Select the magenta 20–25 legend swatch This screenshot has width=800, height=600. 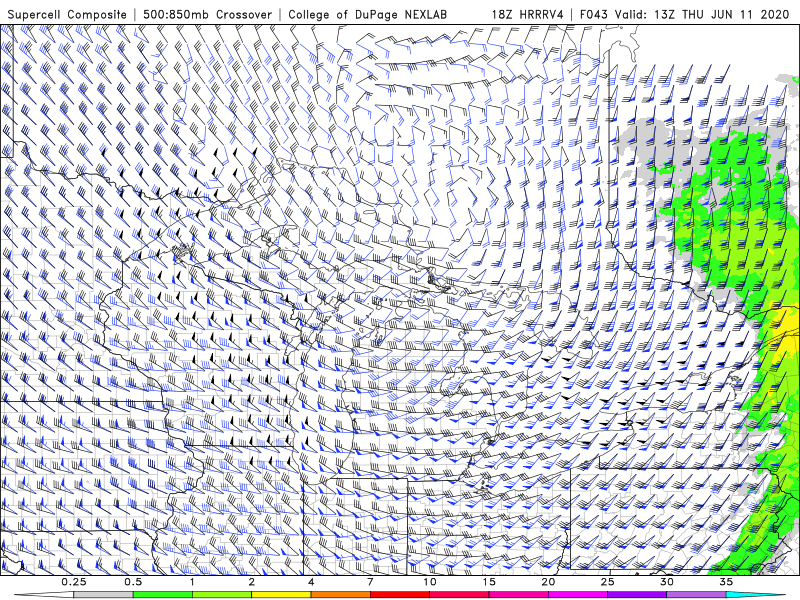(578, 595)
